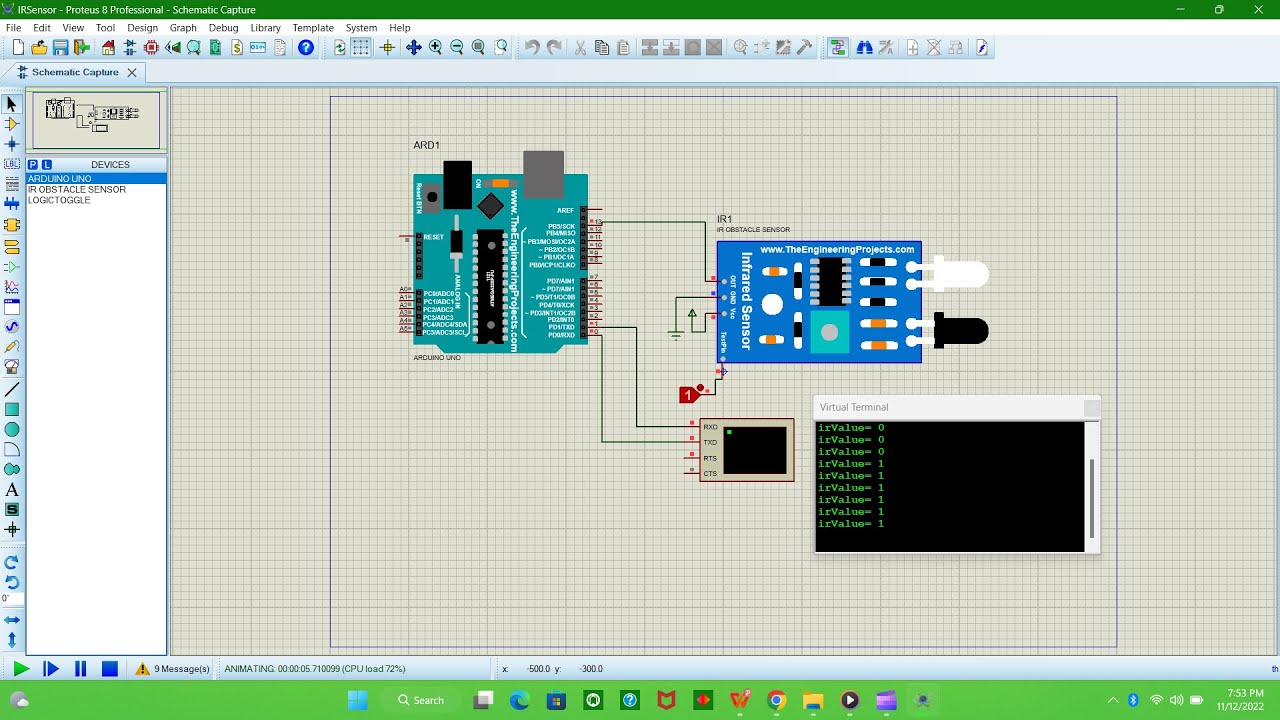1280x720 pixels.
Task: Open File Explorer from the taskbar
Action: click(x=812, y=700)
